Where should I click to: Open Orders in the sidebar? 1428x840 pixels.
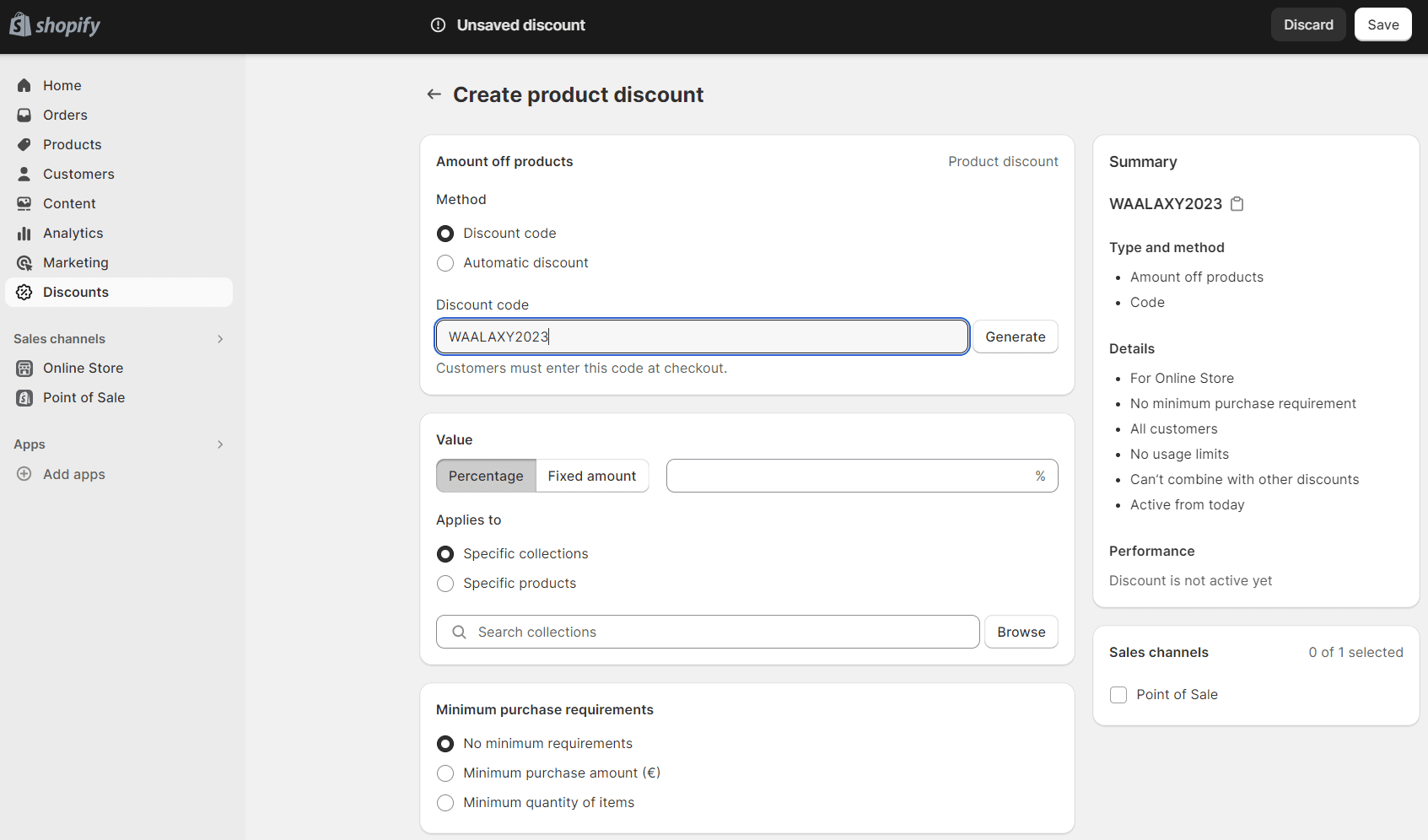tap(119, 115)
